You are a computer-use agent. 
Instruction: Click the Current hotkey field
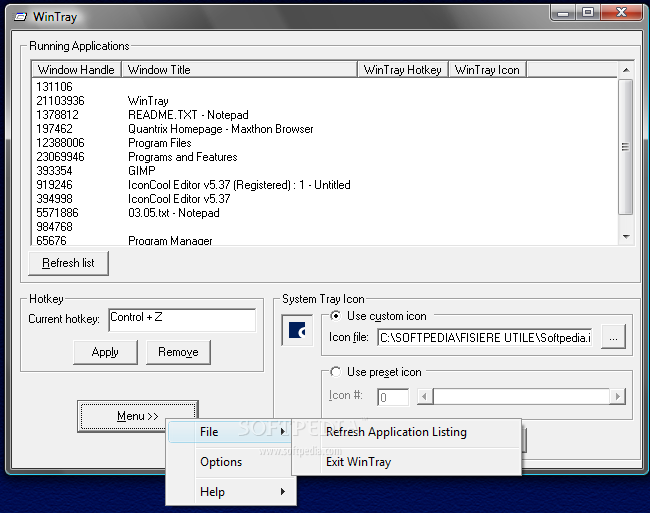[182, 319]
